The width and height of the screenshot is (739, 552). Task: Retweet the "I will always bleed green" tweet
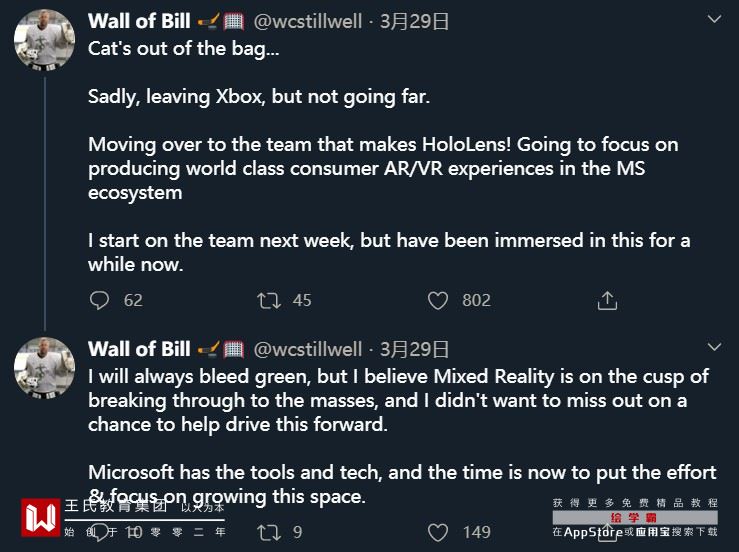(x=268, y=532)
